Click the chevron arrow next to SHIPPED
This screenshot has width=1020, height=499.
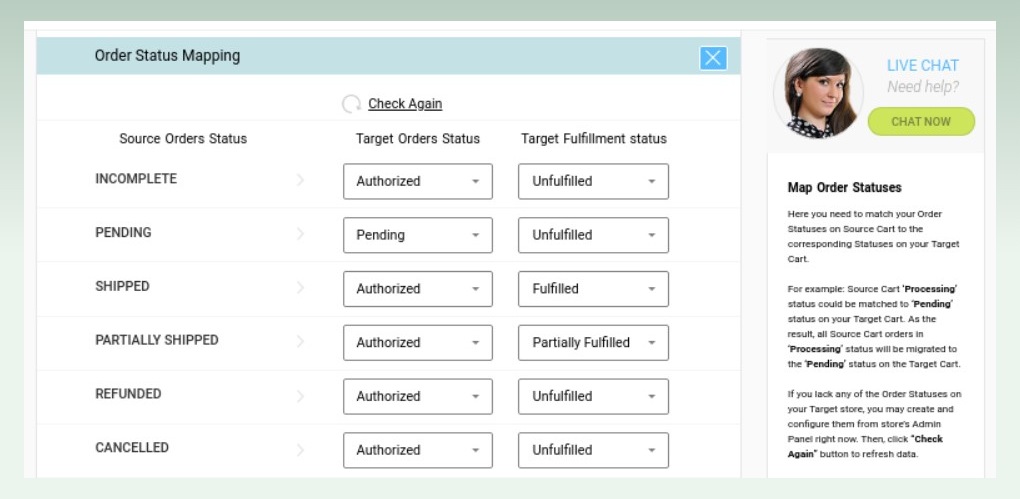(300, 287)
